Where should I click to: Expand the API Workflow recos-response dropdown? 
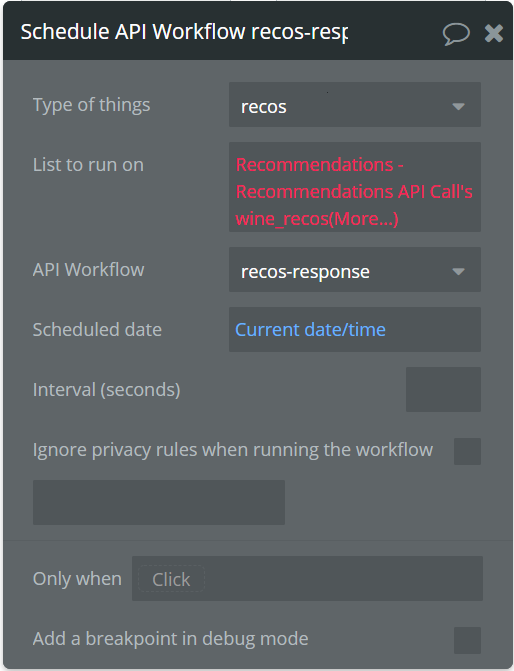[x=355, y=270]
